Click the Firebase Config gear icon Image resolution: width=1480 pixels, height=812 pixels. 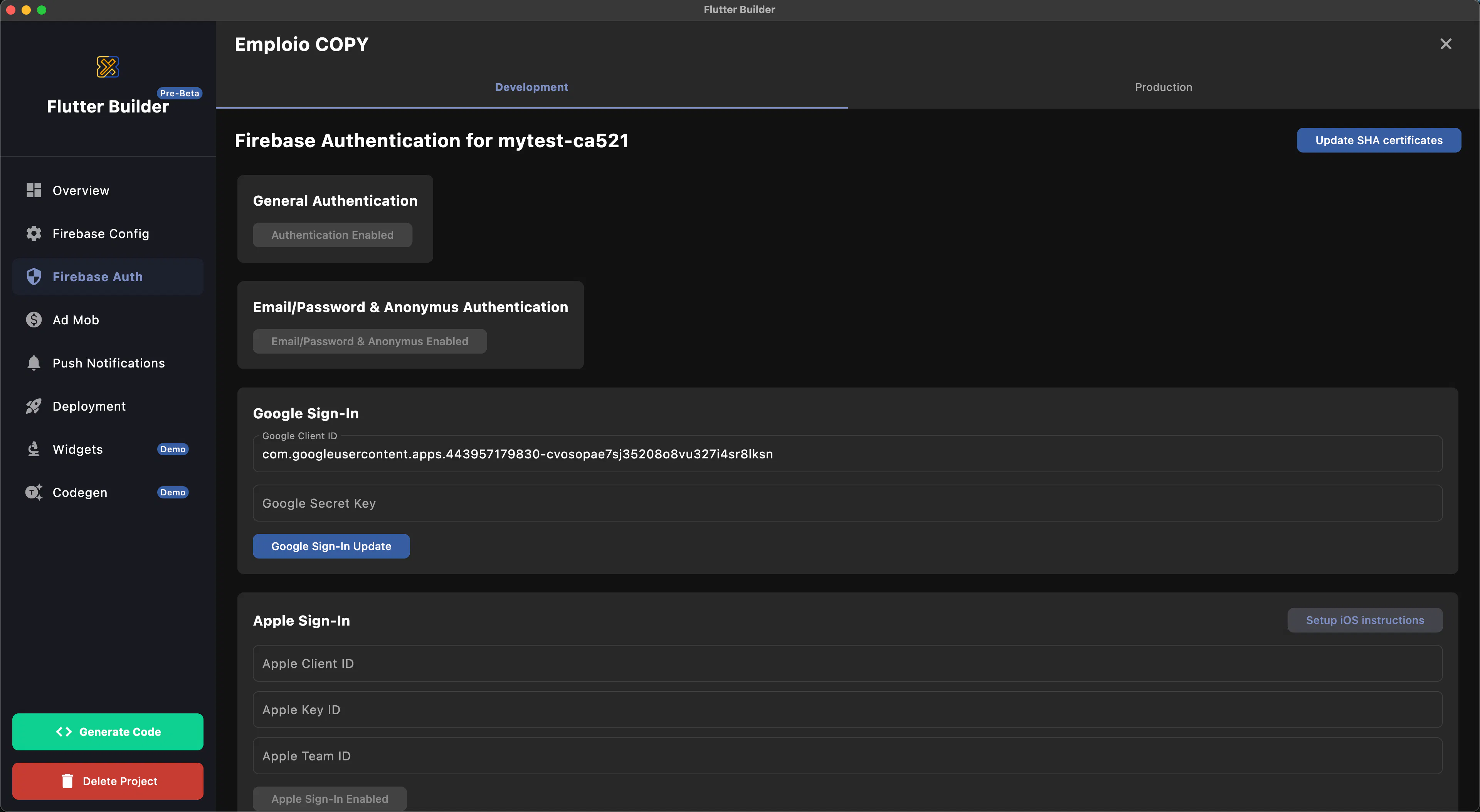click(34, 233)
